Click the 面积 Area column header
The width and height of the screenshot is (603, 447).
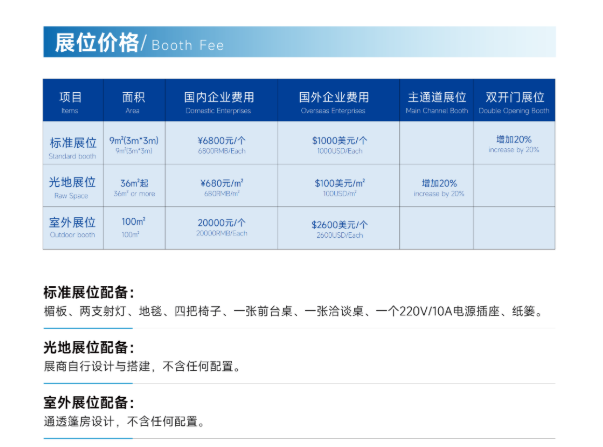tap(133, 101)
